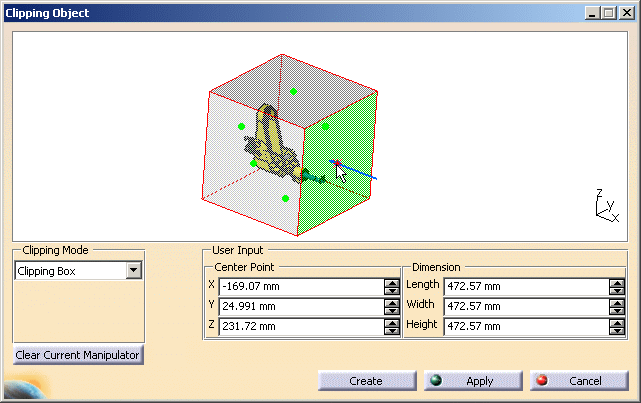Decrease Y center value with down arrow

tap(391, 310)
